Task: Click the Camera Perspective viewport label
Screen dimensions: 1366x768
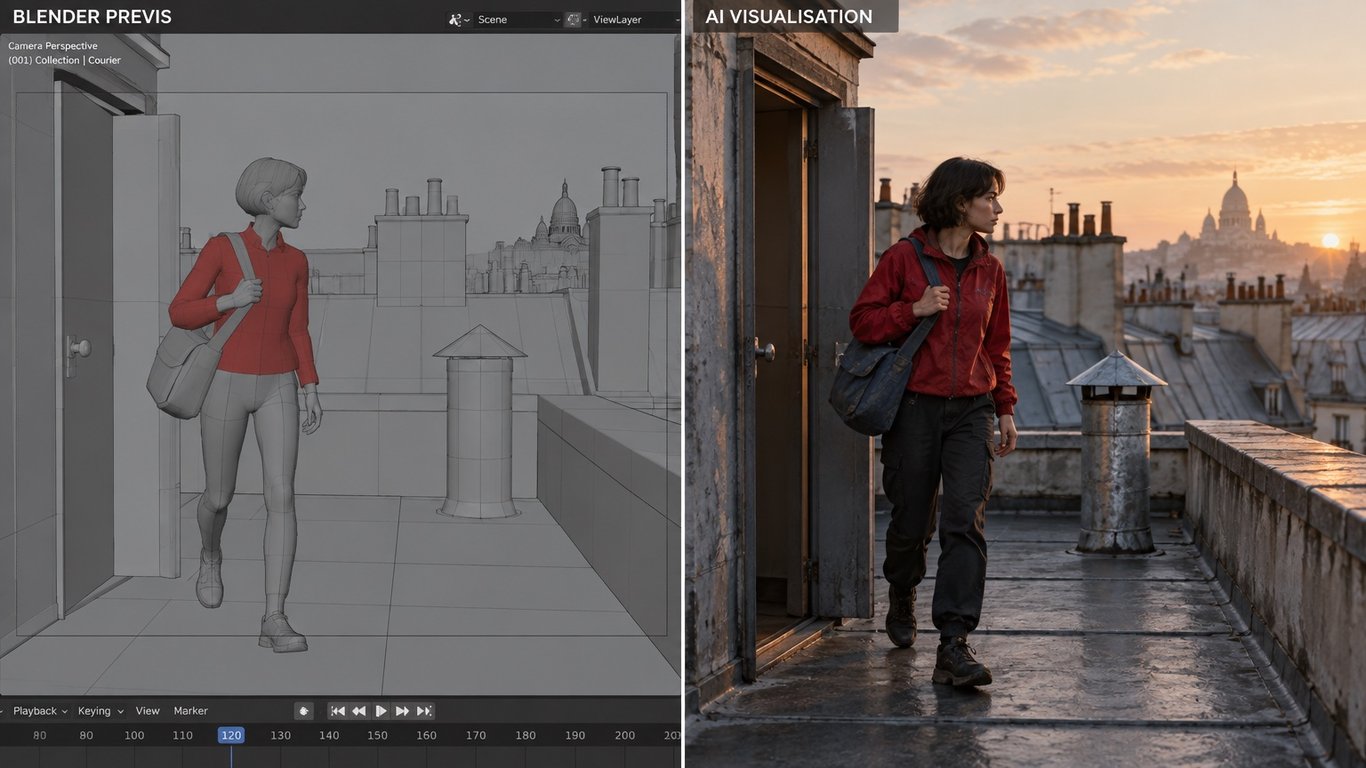Action: [53, 46]
